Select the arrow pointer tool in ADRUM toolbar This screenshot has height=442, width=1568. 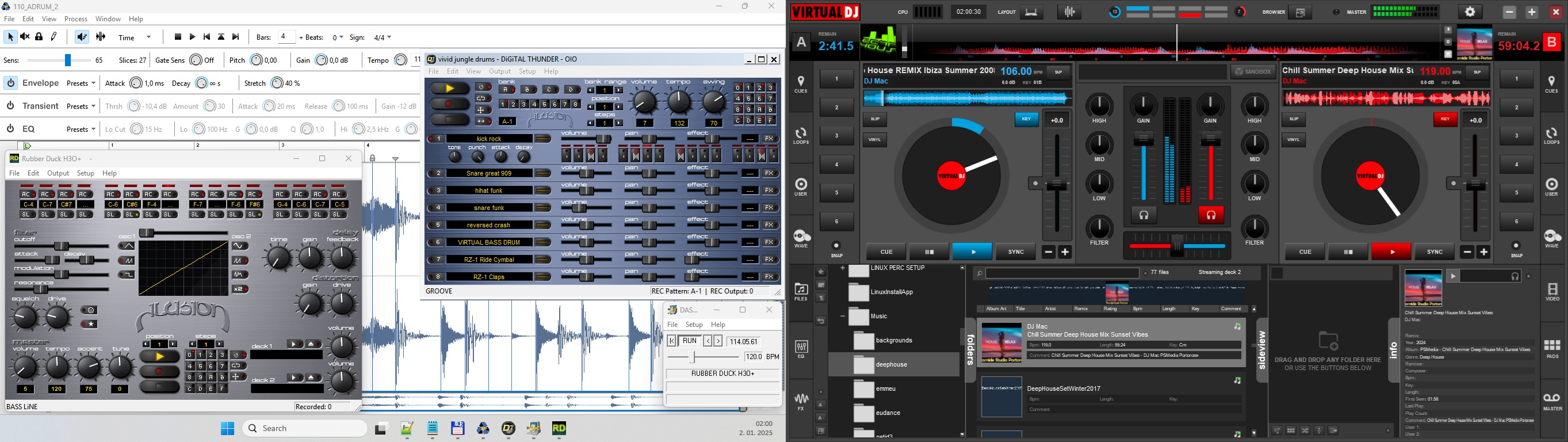pos(10,37)
